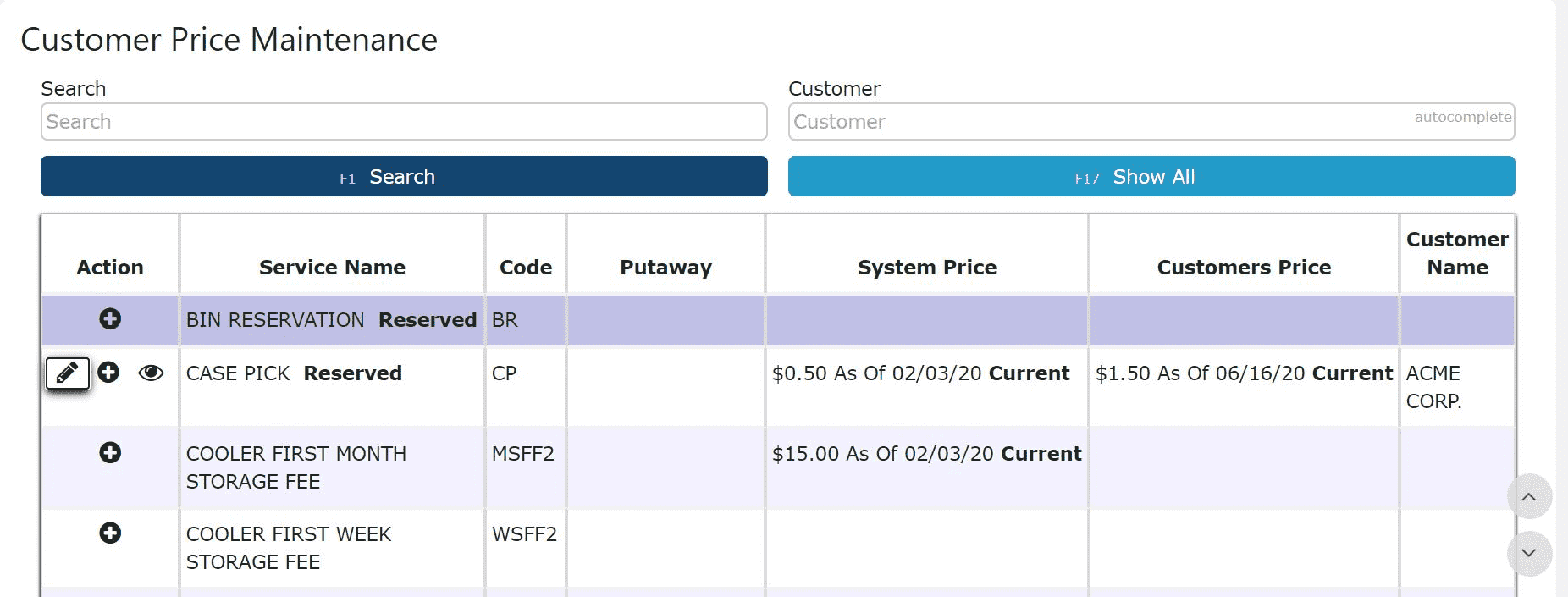Click plus icon for COOLER FIRST WEEK STORAGE FEE
The image size is (1568, 597).
110,533
